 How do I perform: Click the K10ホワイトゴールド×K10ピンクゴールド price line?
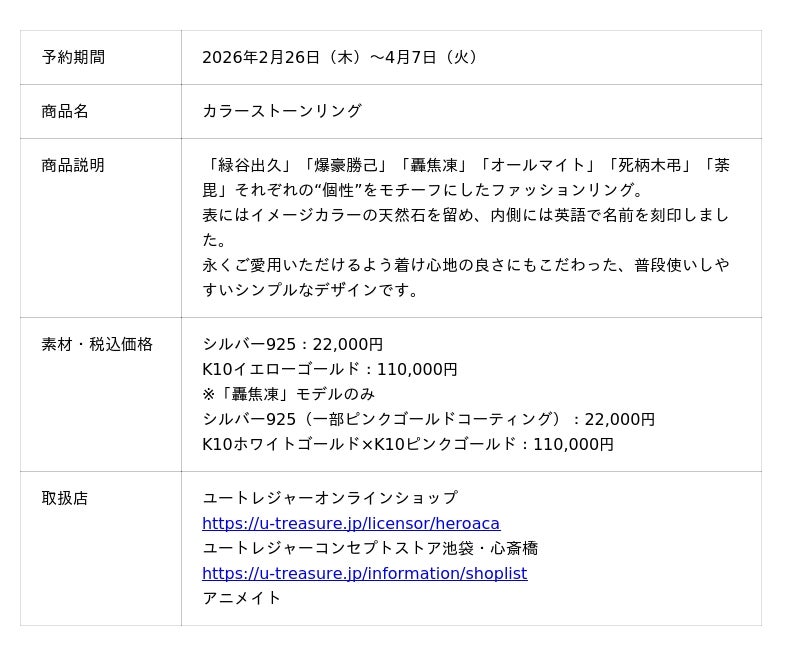(x=408, y=444)
